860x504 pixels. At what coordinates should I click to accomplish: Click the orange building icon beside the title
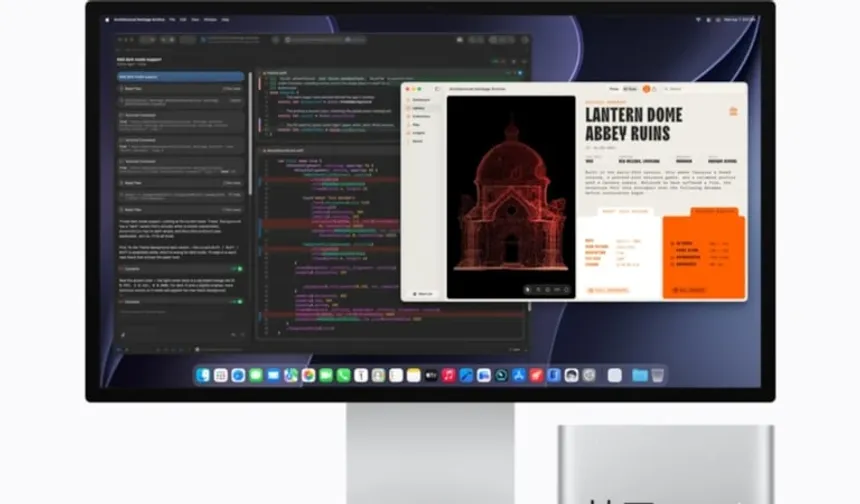733,111
